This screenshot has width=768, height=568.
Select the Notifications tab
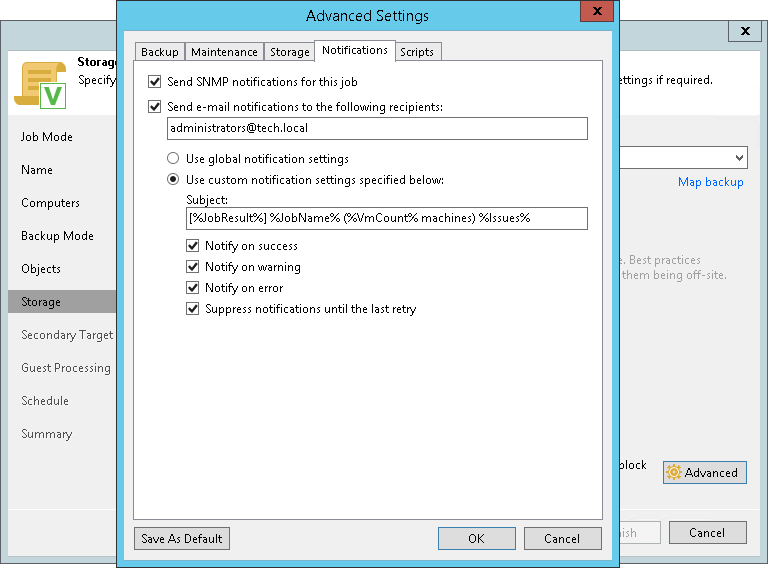(x=355, y=50)
